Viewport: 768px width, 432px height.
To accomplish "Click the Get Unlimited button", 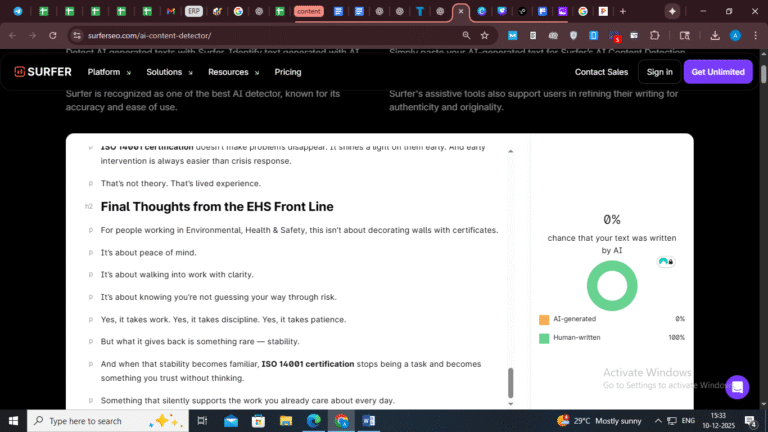I will [x=717, y=72].
